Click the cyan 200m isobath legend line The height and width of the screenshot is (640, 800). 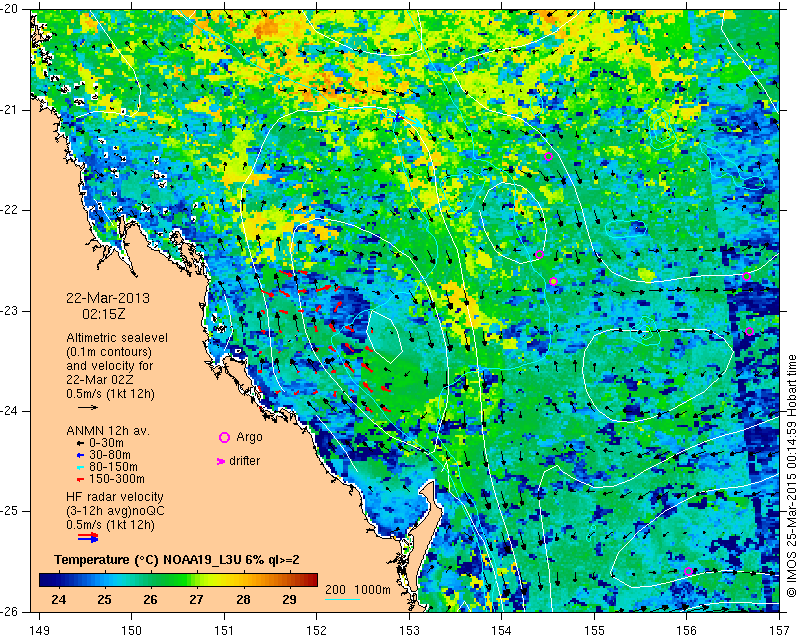(x=342, y=599)
